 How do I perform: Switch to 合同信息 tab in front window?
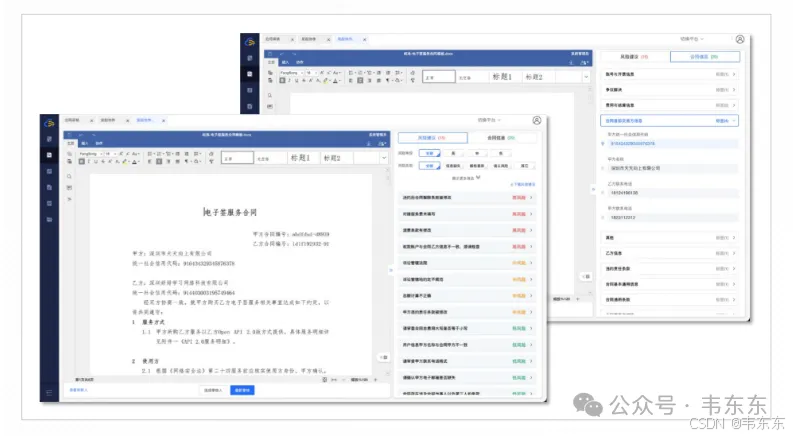pos(502,138)
